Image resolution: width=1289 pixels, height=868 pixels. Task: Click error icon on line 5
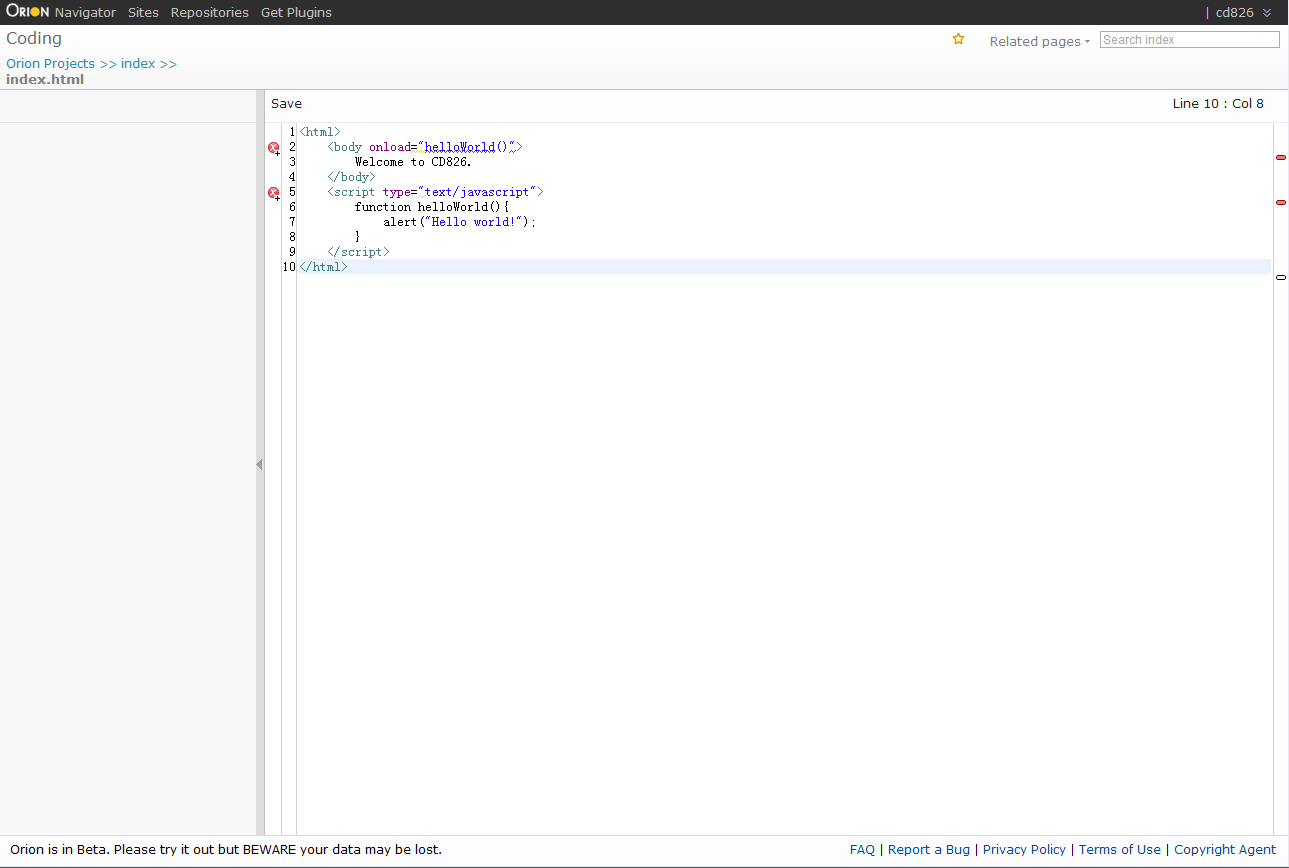(274, 193)
